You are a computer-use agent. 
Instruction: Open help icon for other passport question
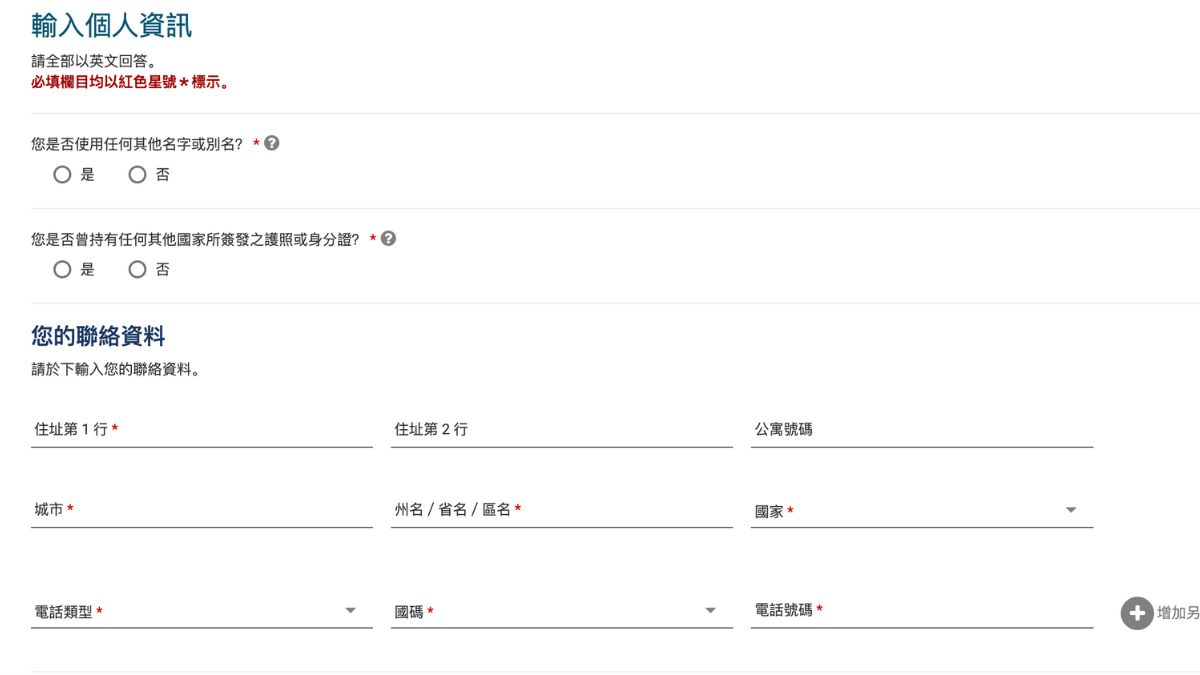pyautogui.click(x=389, y=238)
